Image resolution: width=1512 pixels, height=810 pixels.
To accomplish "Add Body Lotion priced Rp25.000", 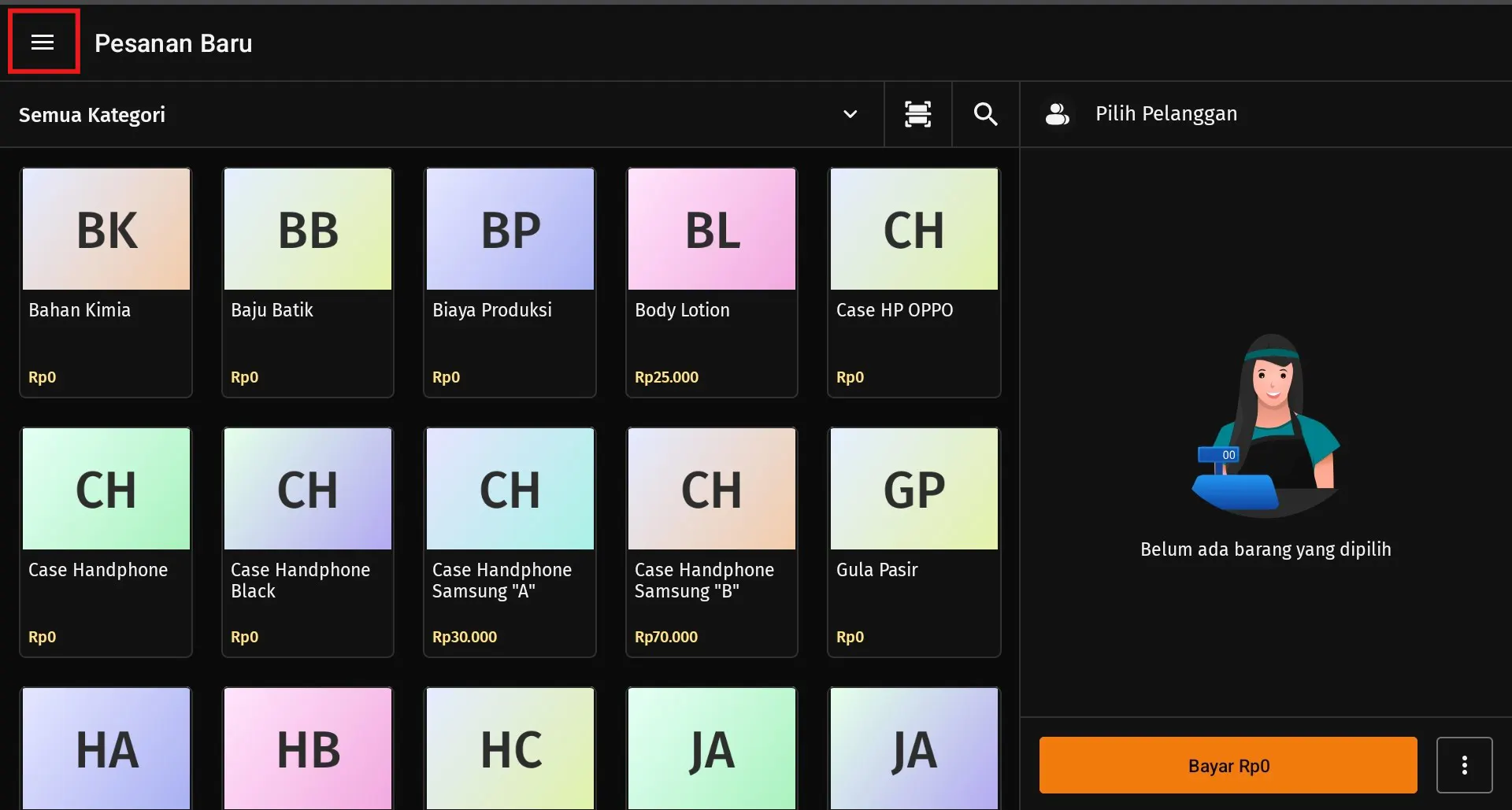I will point(711,282).
